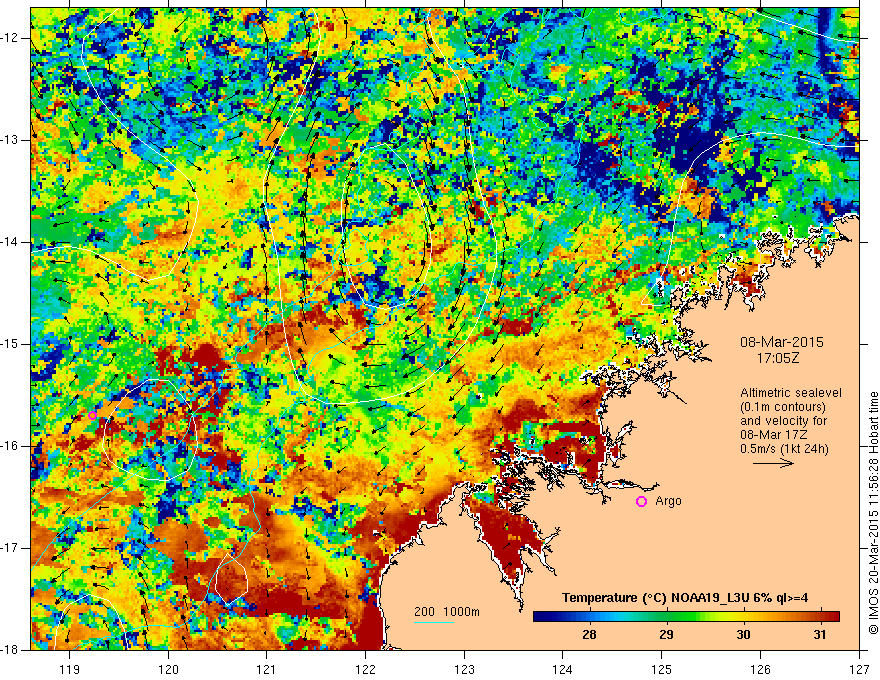The width and height of the screenshot is (880, 680).
Task: Click the 'Argo' legend text
Action: 668,501
